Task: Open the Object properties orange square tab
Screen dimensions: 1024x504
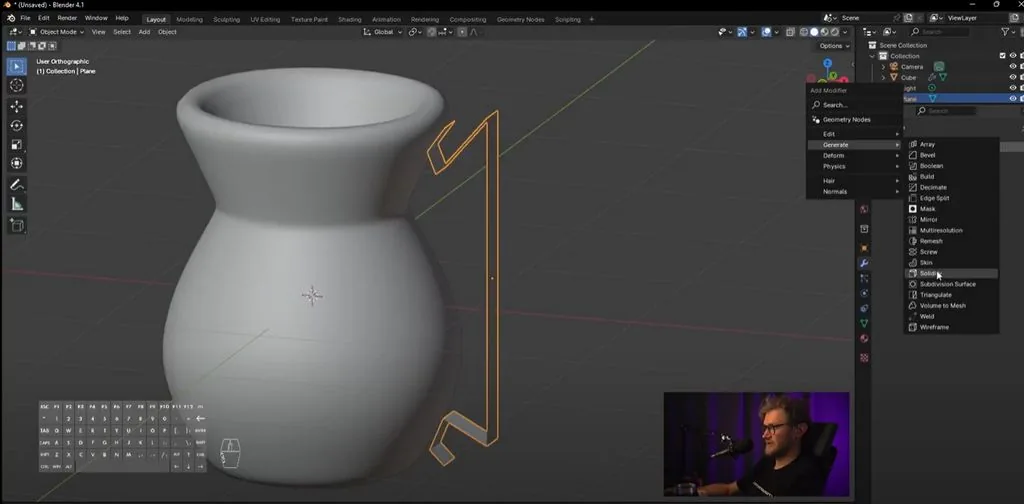Action: click(x=864, y=248)
